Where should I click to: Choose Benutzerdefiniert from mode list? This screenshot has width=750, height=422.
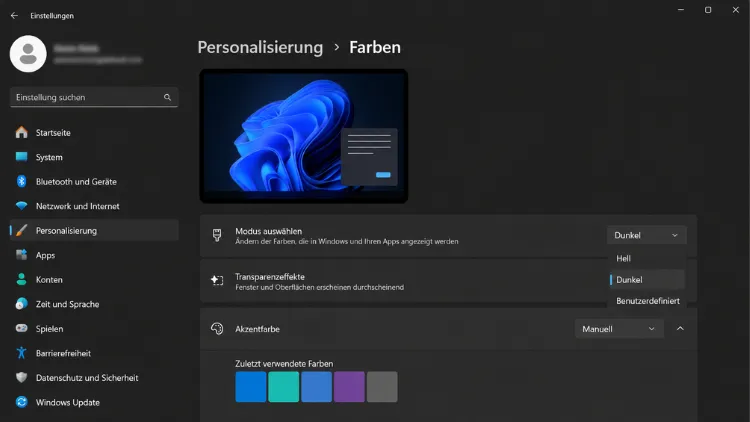click(x=647, y=300)
